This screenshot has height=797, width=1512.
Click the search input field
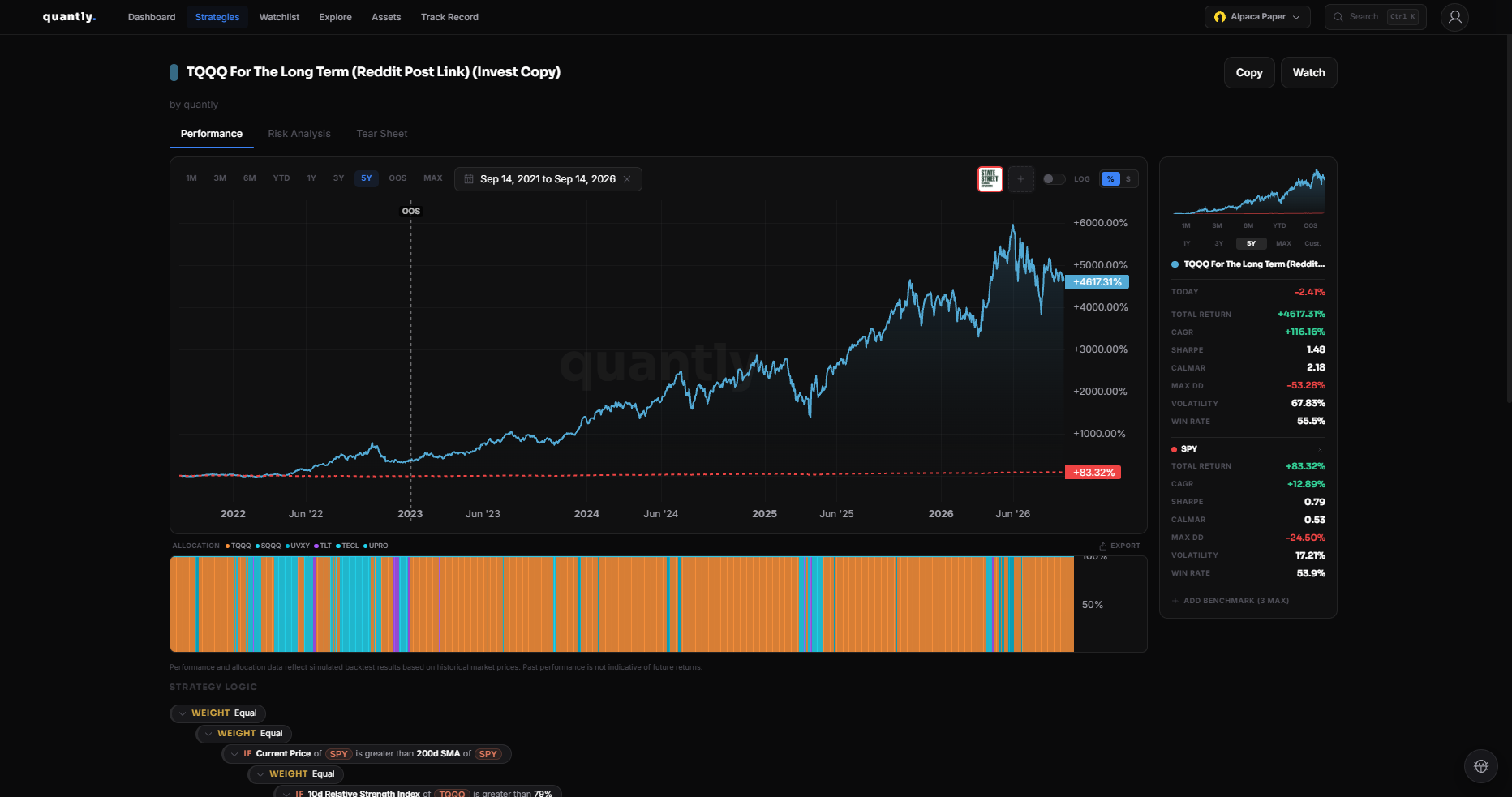pos(1375,17)
